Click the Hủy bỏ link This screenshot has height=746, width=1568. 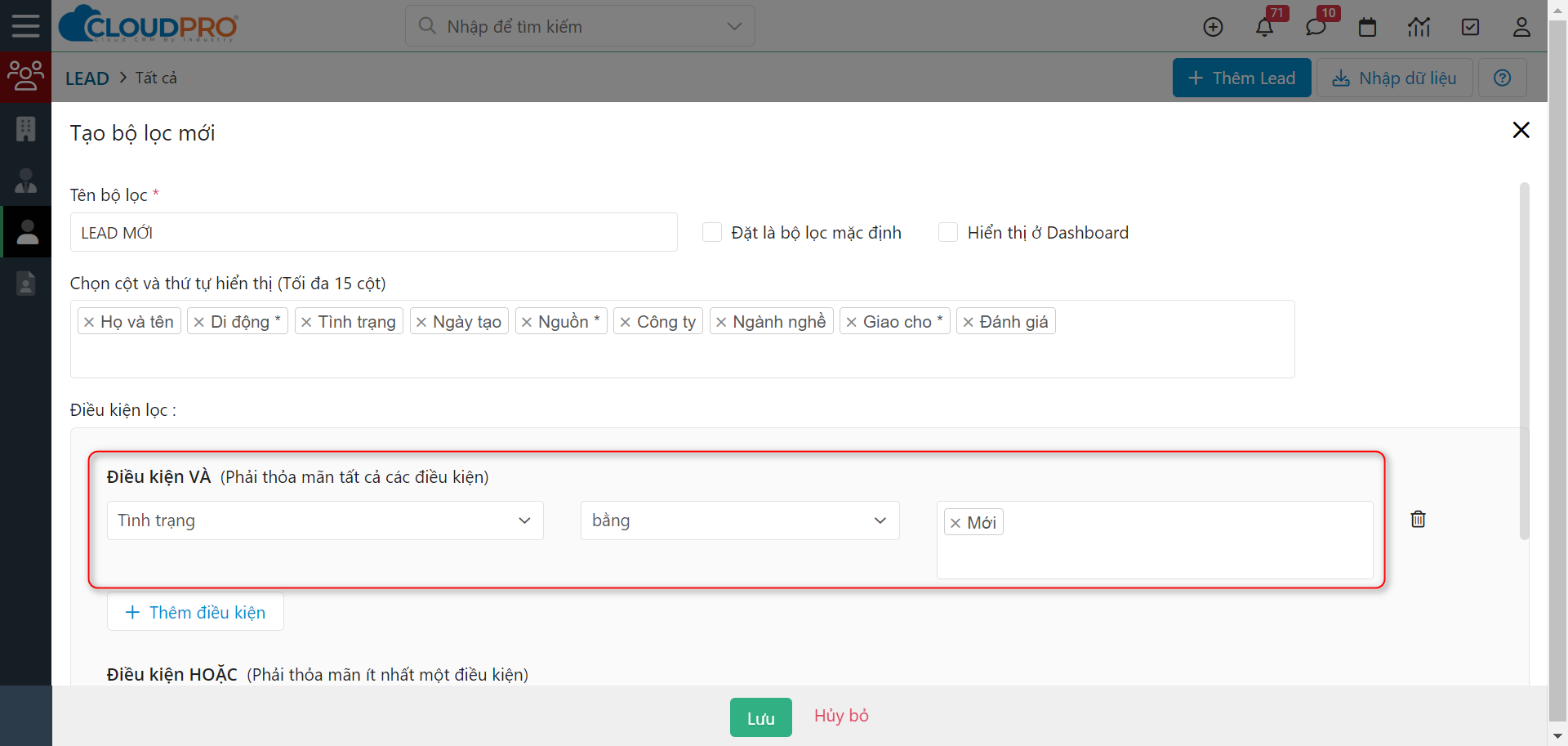tap(841, 716)
